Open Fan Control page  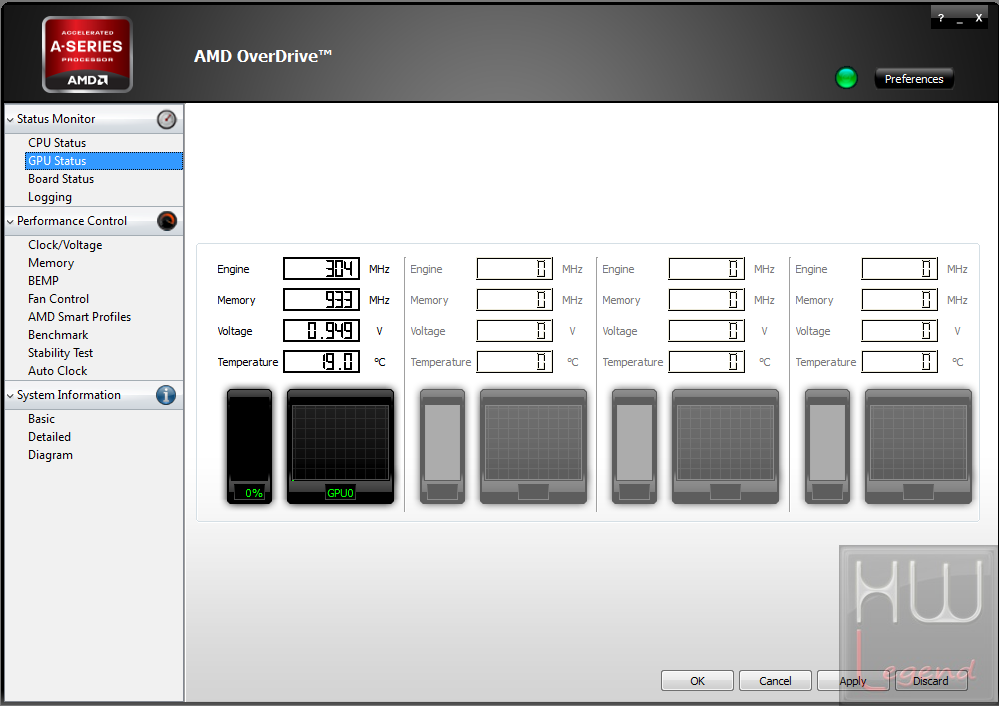coord(58,298)
